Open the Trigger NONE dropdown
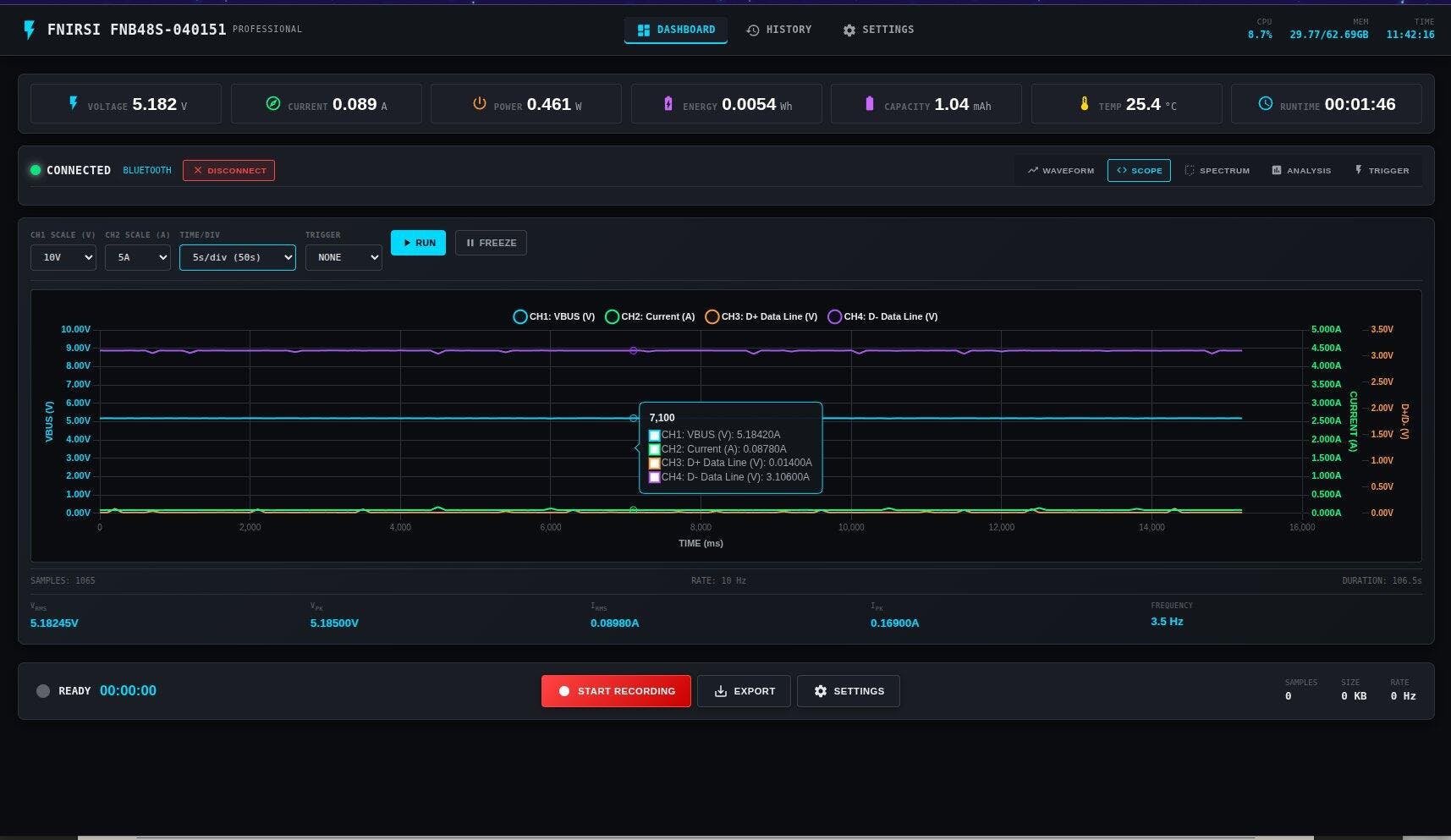The width and height of the screenshot is (1451, 840). 343,257
